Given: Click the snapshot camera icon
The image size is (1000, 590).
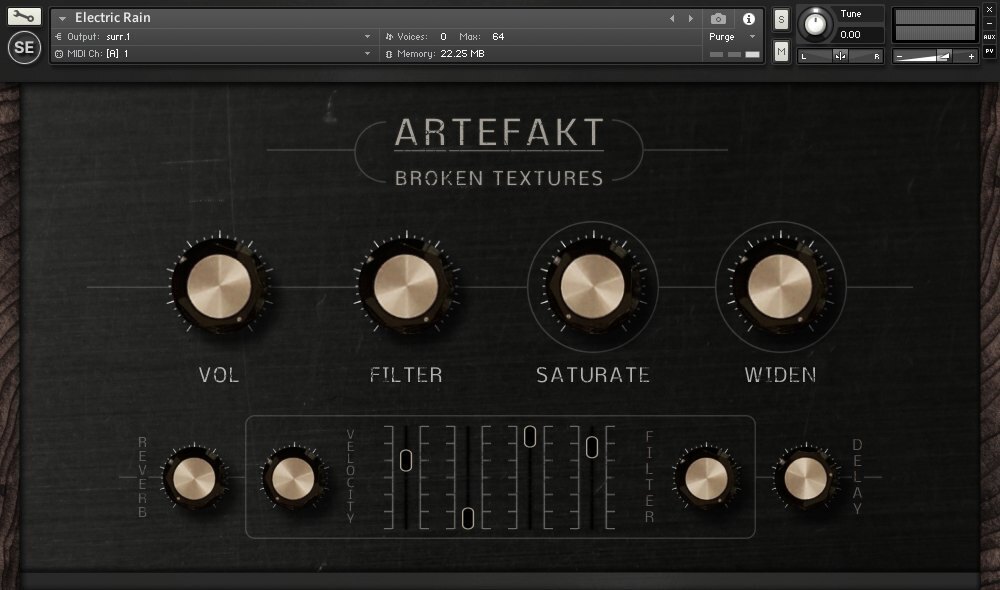Looking at the screenshot, I should [717, 17].
